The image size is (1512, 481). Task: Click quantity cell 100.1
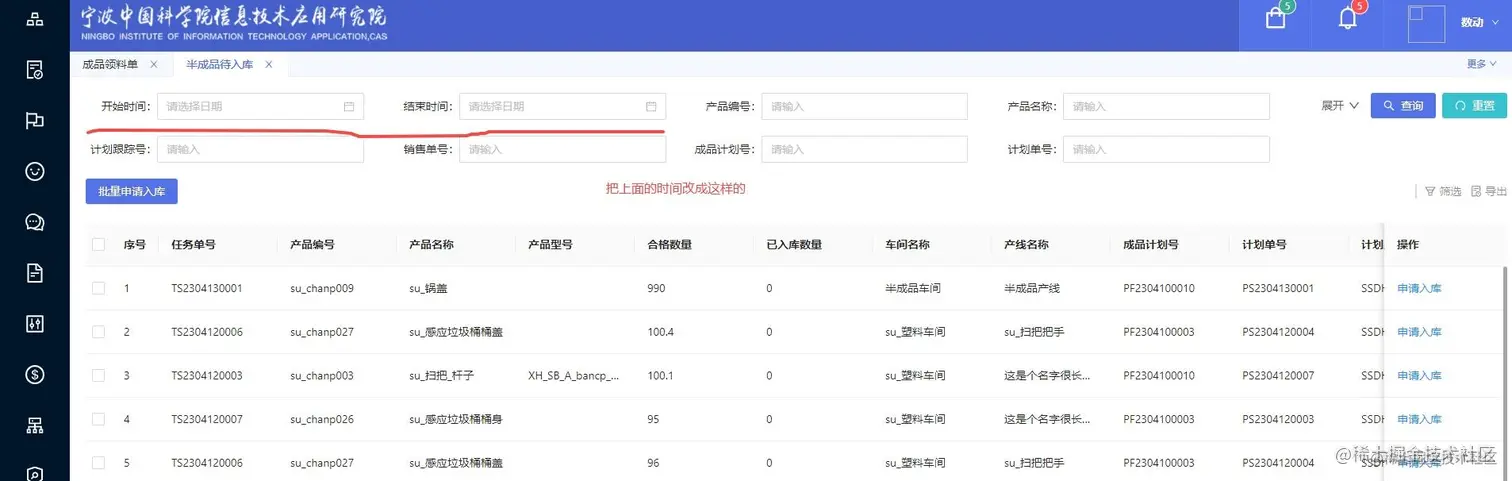pyautogui.click(x=660, y=375)
